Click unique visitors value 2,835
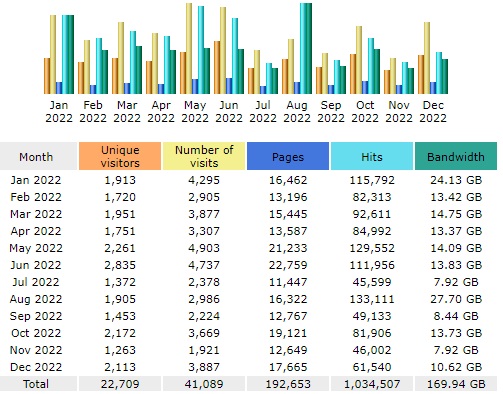The image size is (503, 394). (120, 265)
